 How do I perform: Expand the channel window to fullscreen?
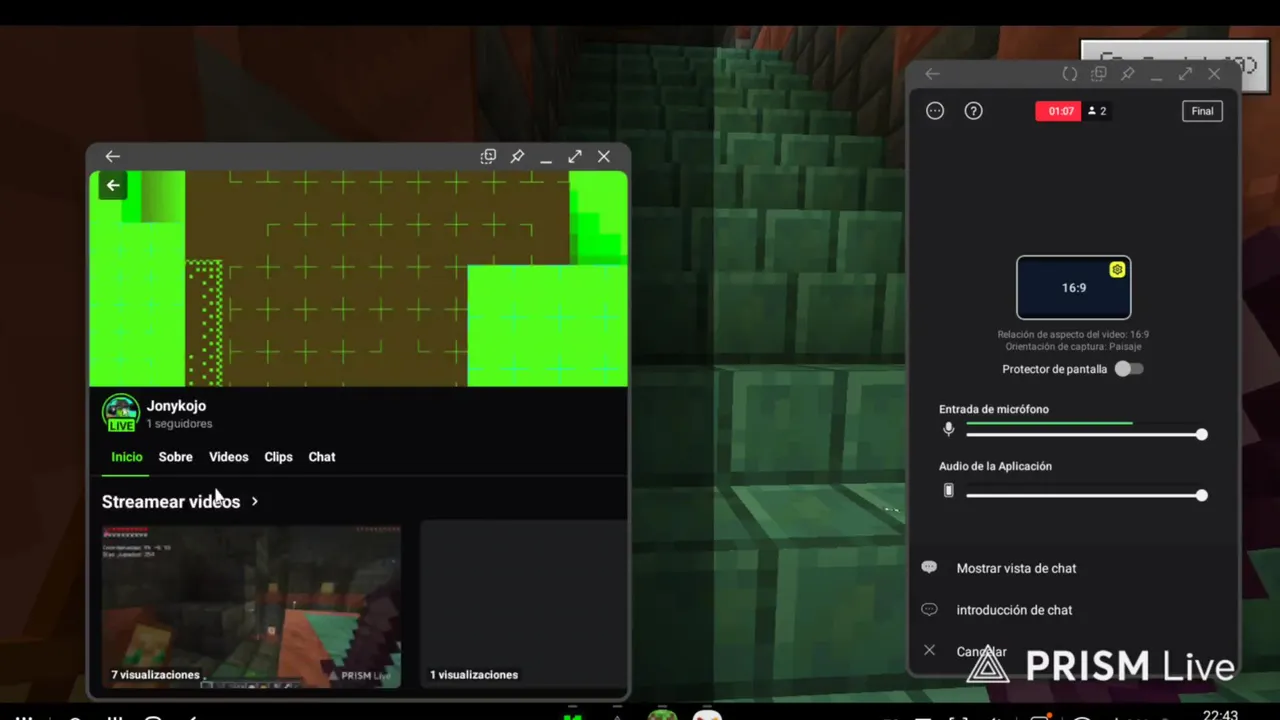pyautogui.click(x=575, y=156)
